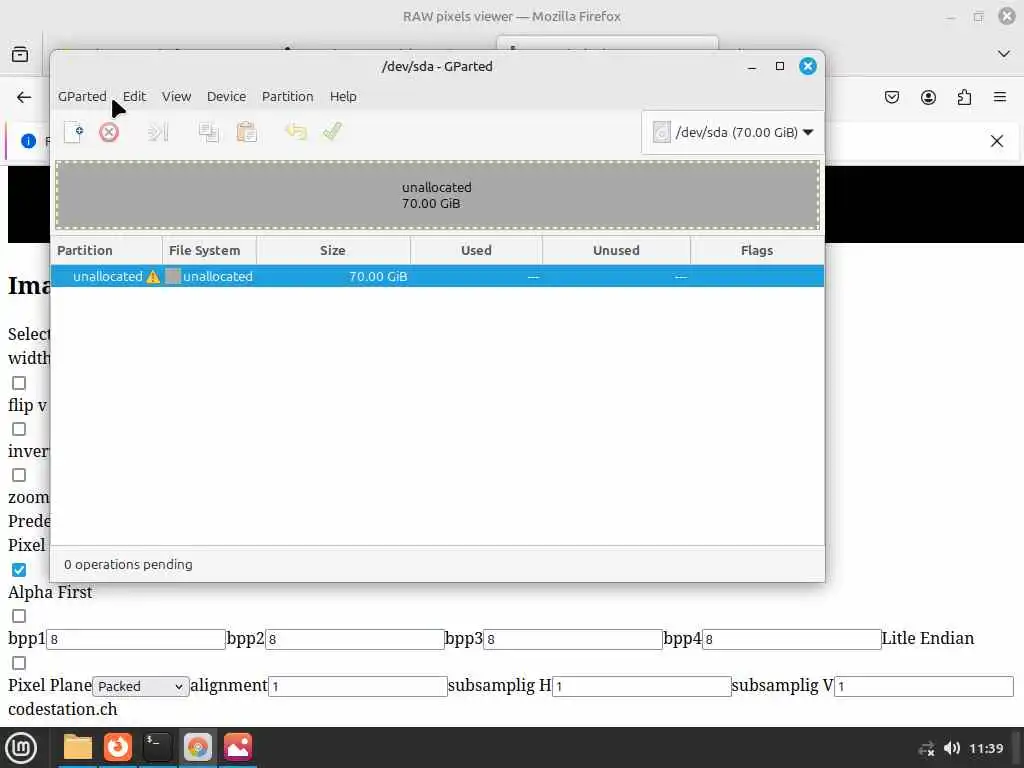The height and width of the screenshot is (768, 1024).
Task: Click Firefox back arrow button
Action: pos(24,97)
